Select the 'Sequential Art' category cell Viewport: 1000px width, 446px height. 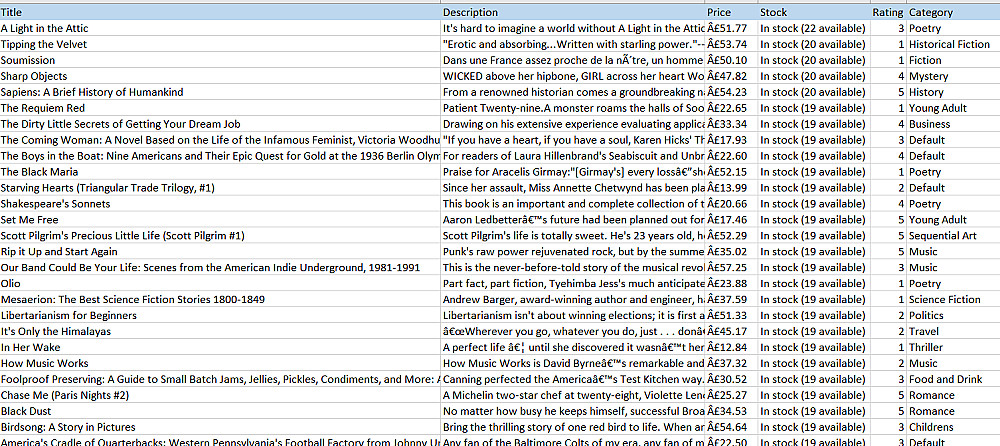pos(953,235)
